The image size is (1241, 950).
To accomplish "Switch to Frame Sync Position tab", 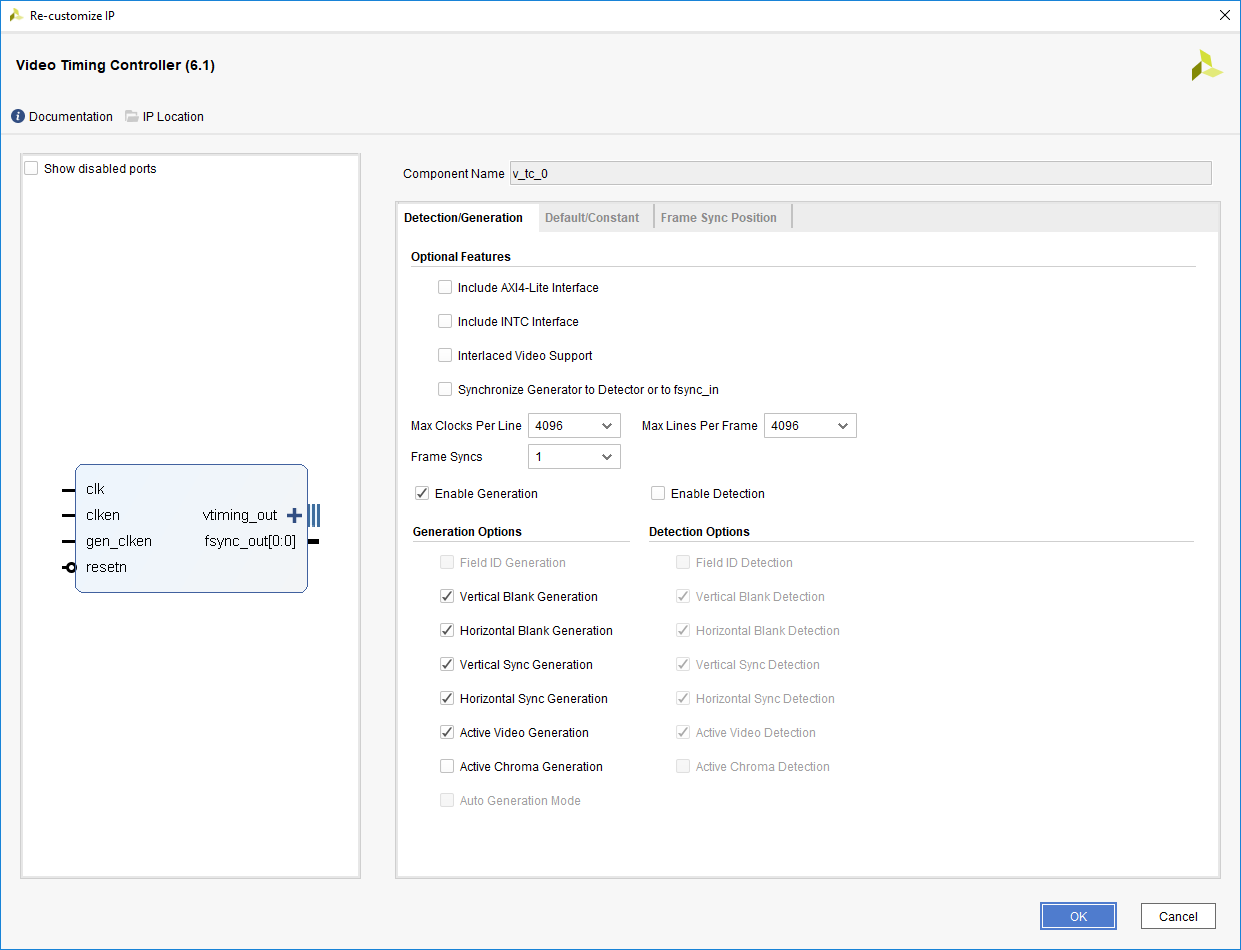I will 719,218.
